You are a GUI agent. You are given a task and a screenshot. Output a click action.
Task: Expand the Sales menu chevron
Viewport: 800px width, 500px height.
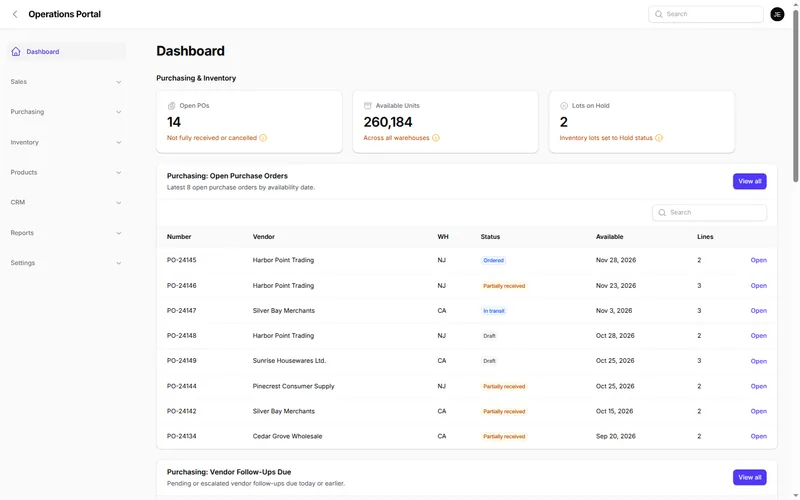point(118,82)
